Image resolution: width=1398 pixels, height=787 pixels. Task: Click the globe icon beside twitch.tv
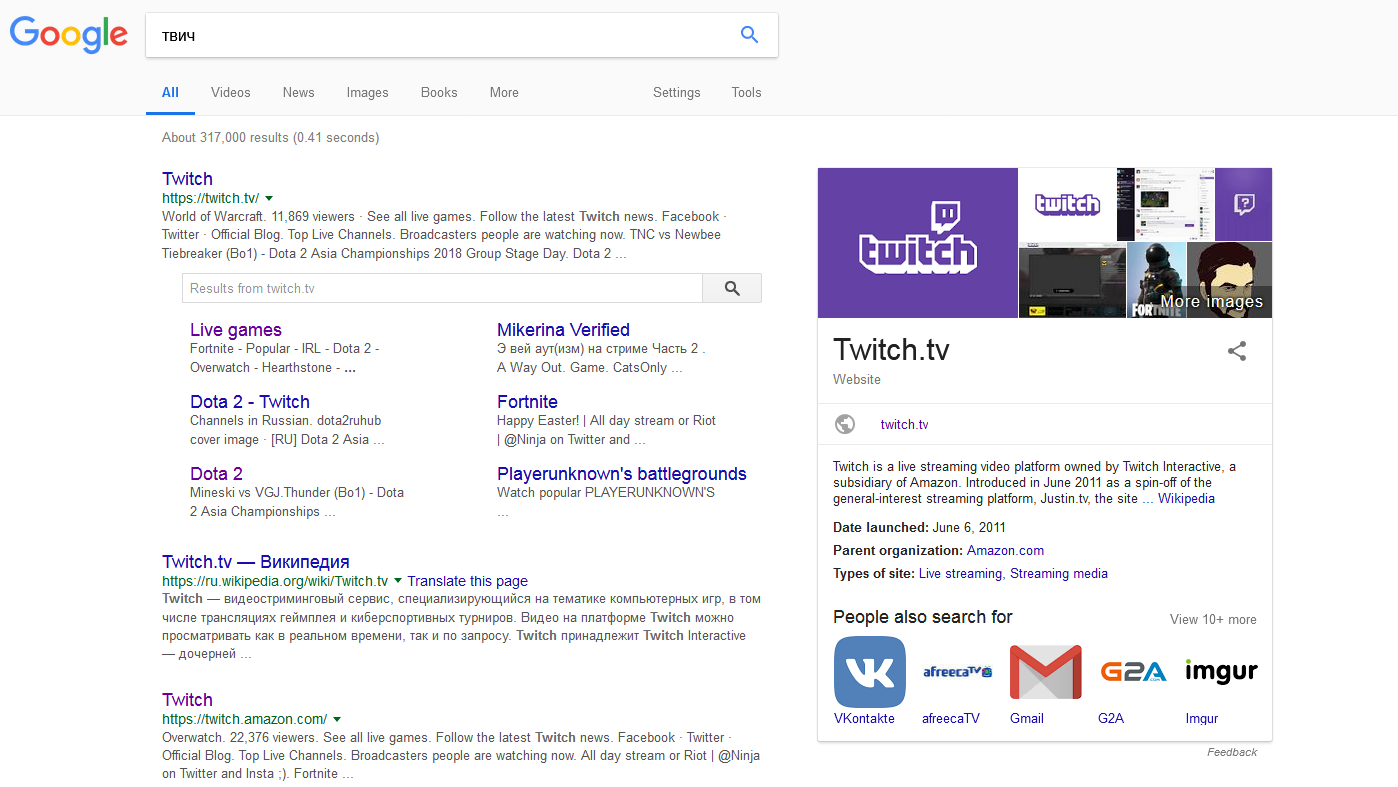click(845, 424)
